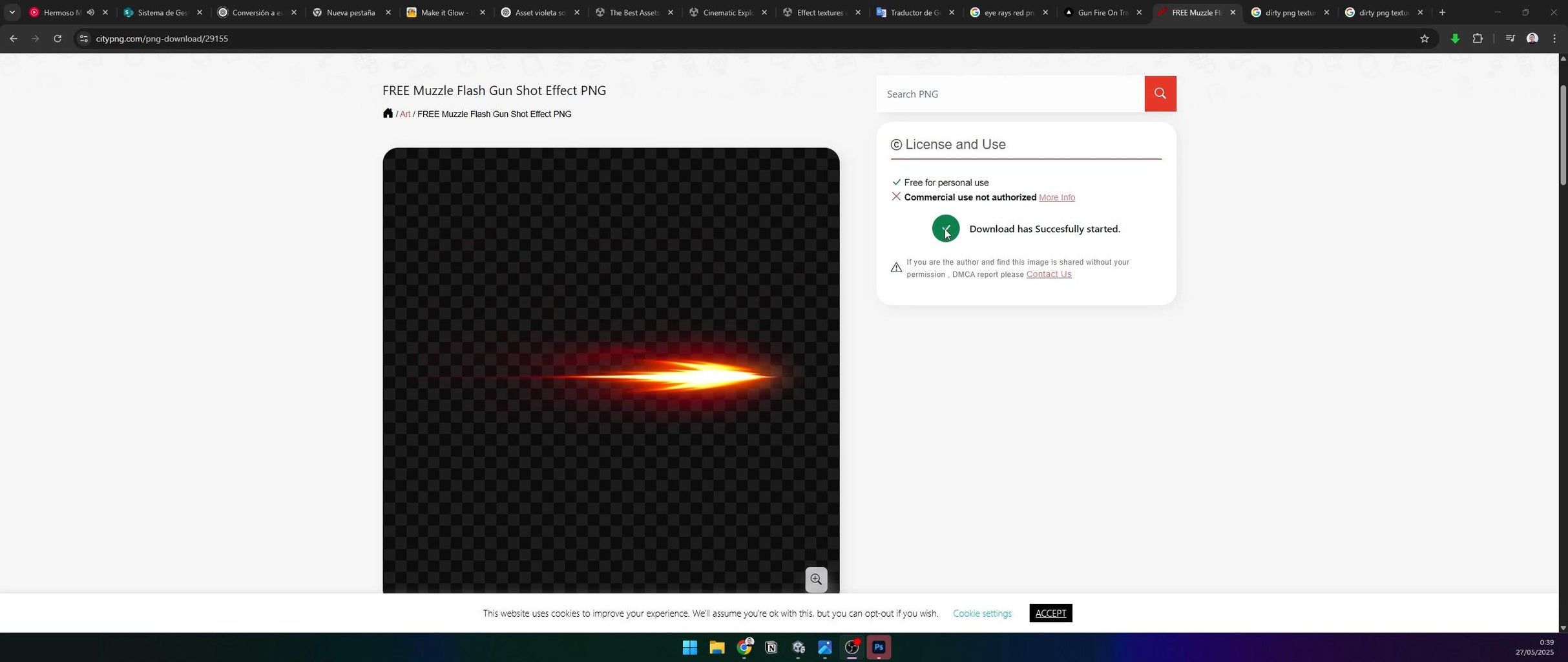
Task: Open the 'Contact Us' DMCA link
Action: pos(1049,274)
